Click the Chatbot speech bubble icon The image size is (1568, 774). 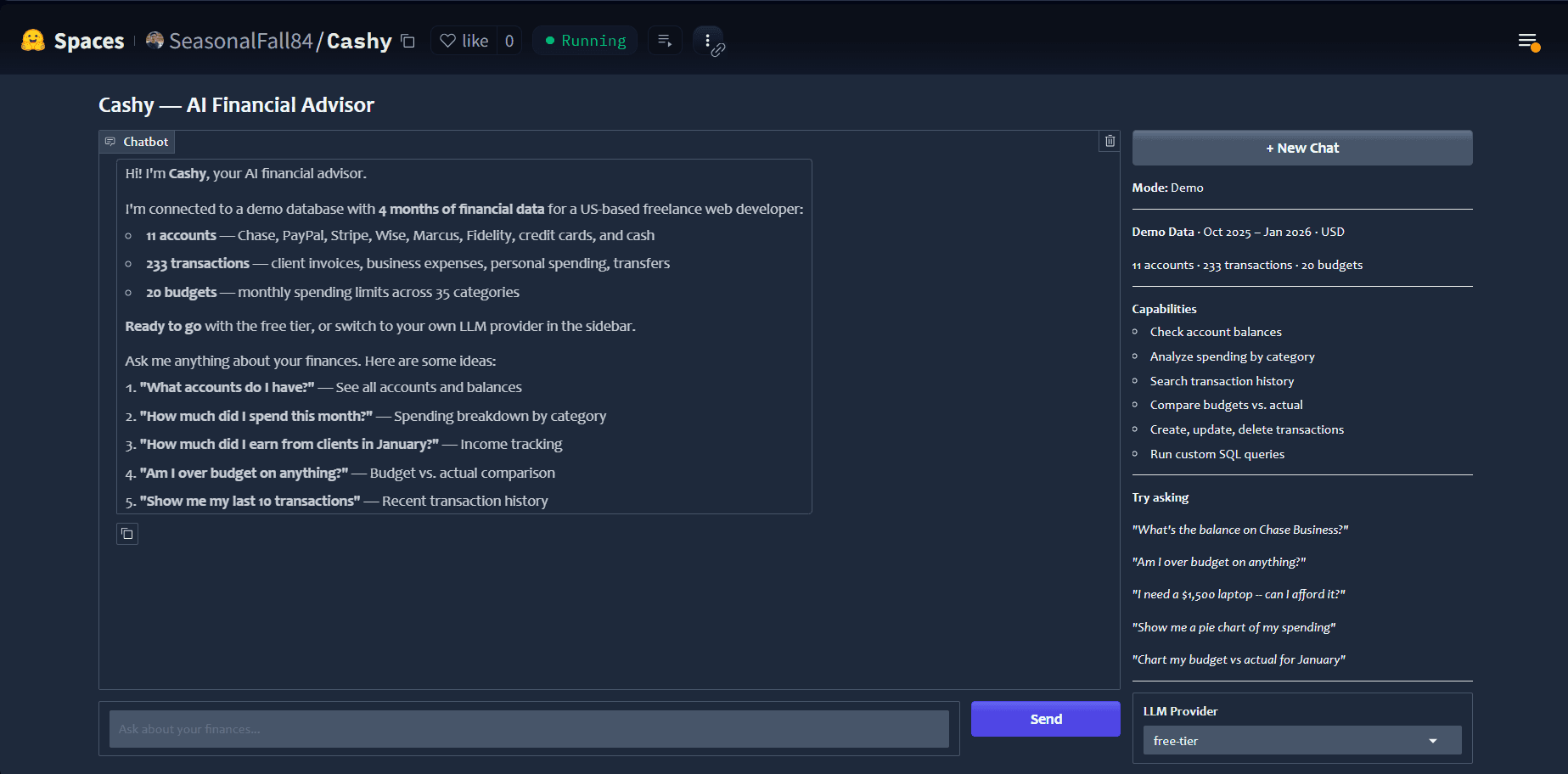point(111,142)
